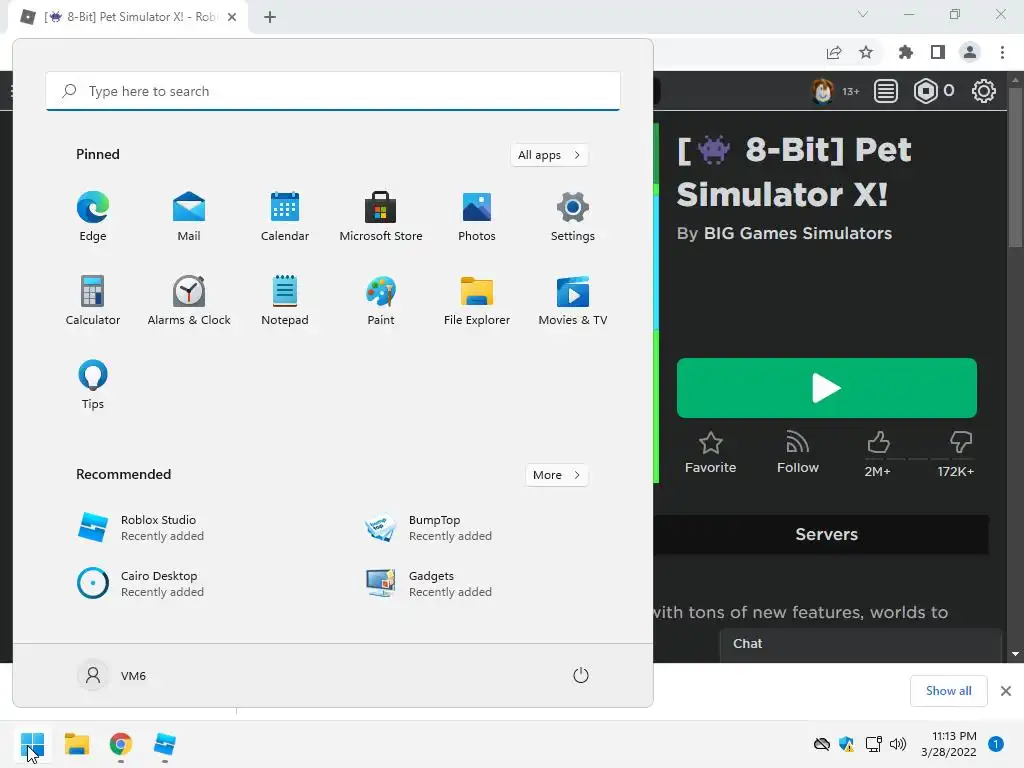Close the Chrome downloads bar

click(1006, 691)
